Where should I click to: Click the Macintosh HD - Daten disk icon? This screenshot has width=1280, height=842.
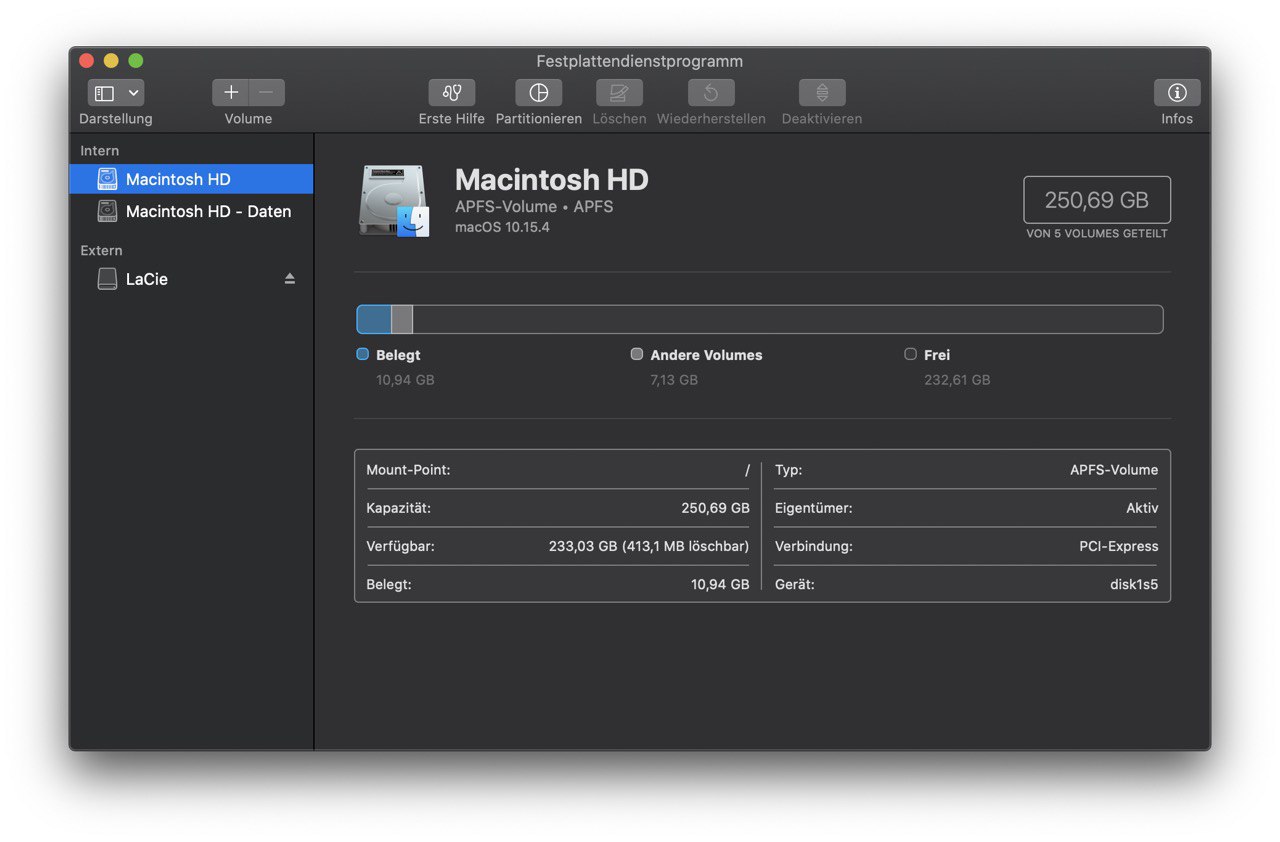(107, 211)
